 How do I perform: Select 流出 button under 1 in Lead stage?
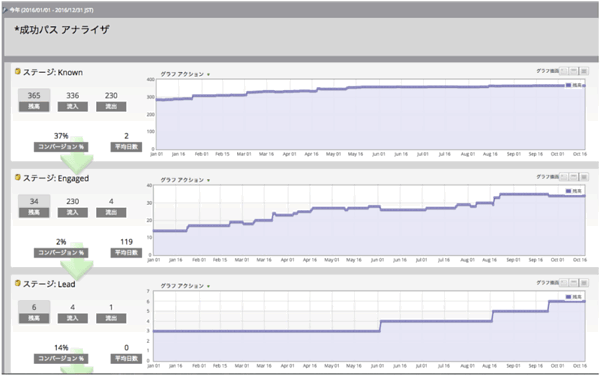pyautogui.click(x=111, y=318)
